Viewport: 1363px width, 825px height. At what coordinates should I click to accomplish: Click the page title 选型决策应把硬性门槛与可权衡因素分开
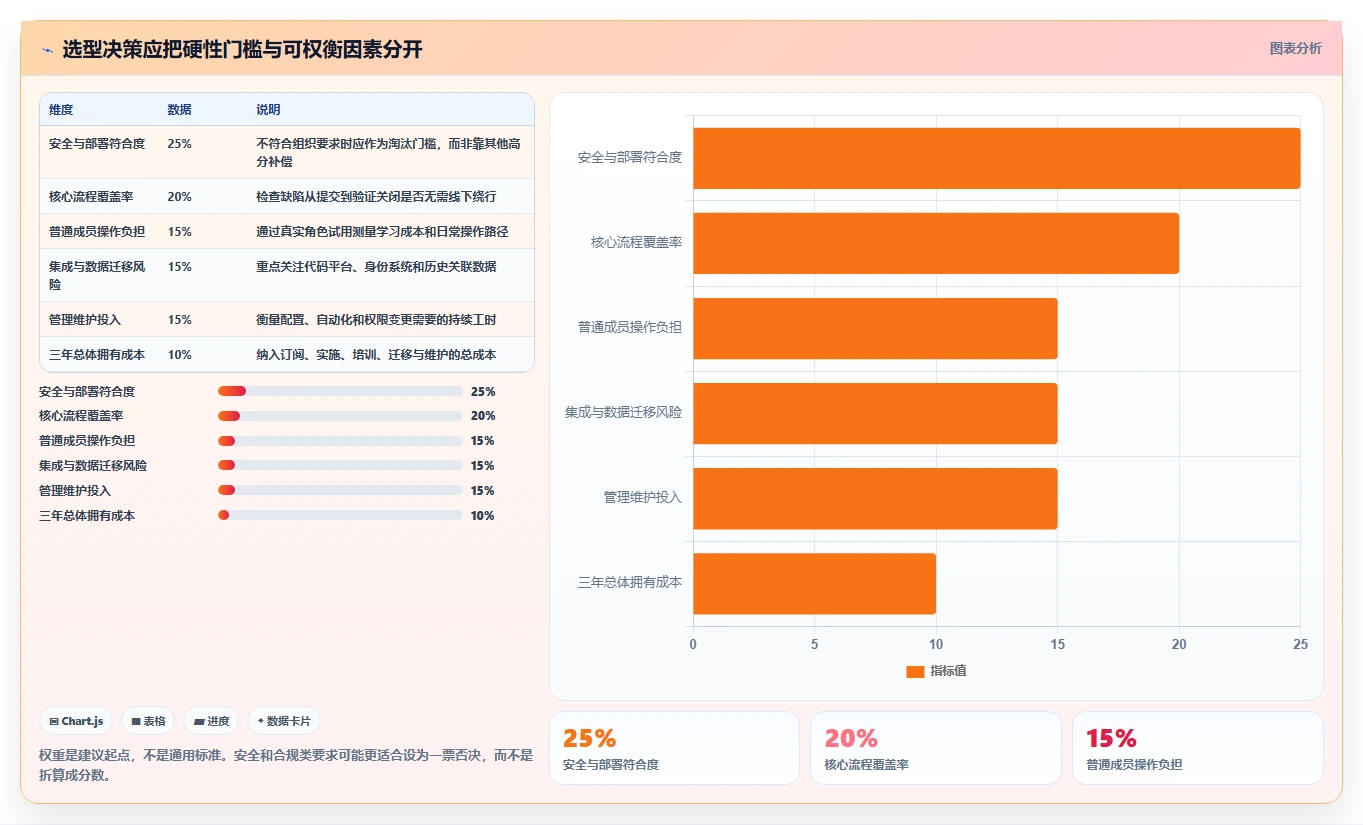(x=242, y=49)
